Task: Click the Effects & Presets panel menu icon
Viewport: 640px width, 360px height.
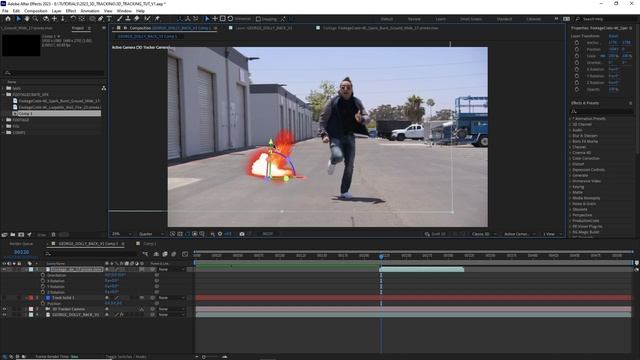Action: click(x=631, y=103)
